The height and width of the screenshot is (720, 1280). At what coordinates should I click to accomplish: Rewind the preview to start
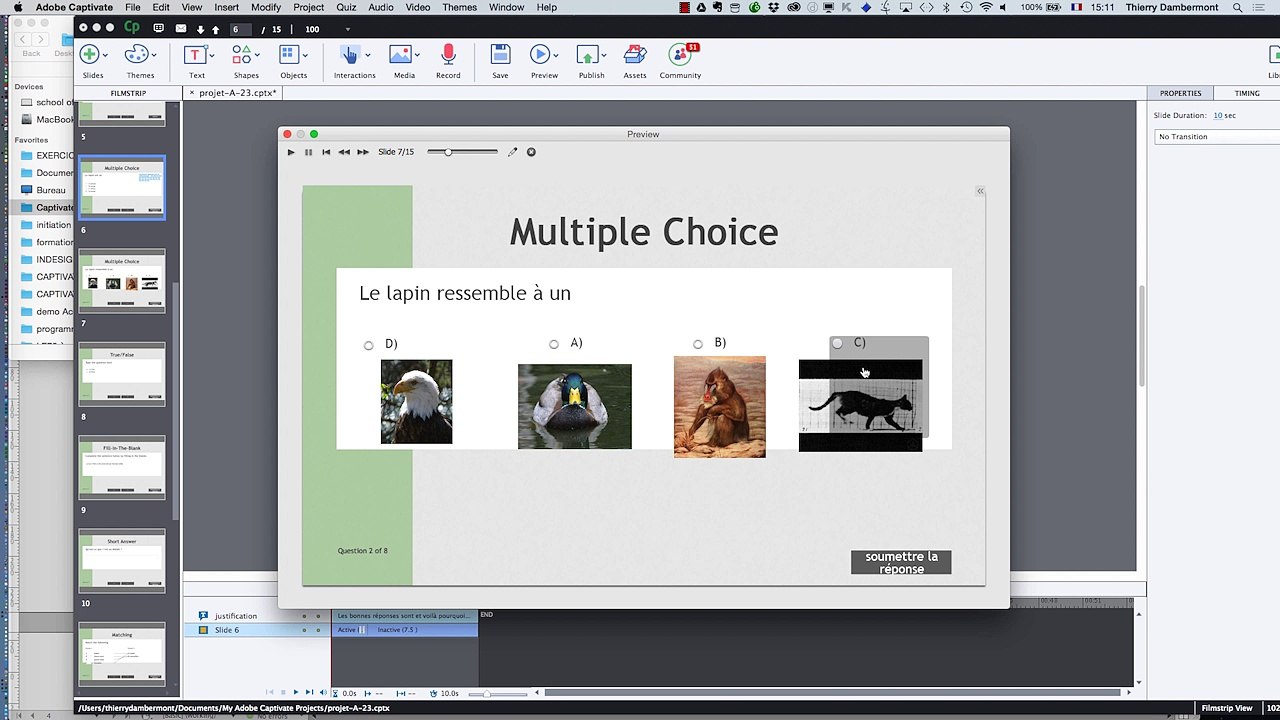[x=326, y=152]
